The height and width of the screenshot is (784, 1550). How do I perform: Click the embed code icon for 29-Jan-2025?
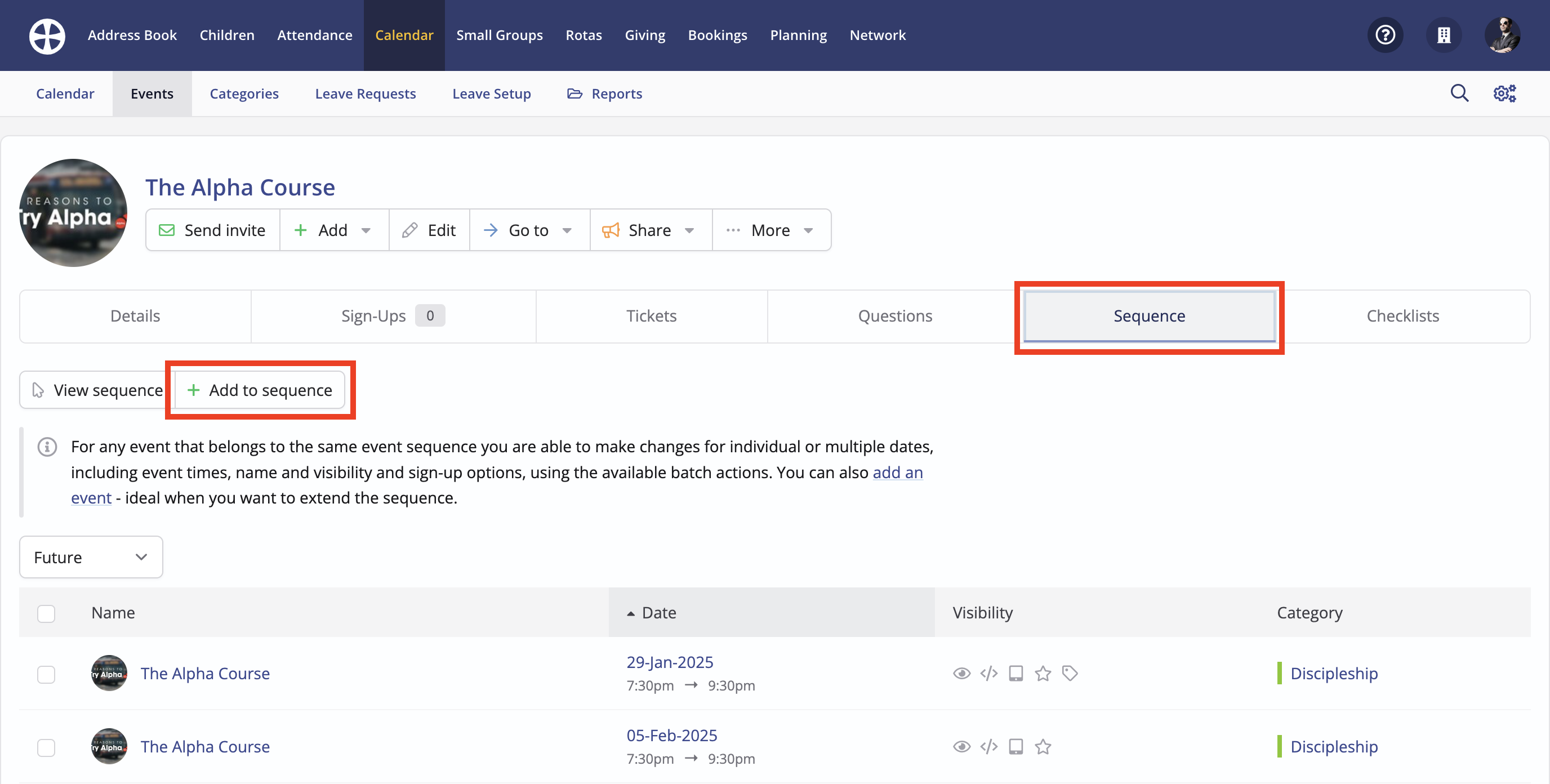(x=988, y=672)
